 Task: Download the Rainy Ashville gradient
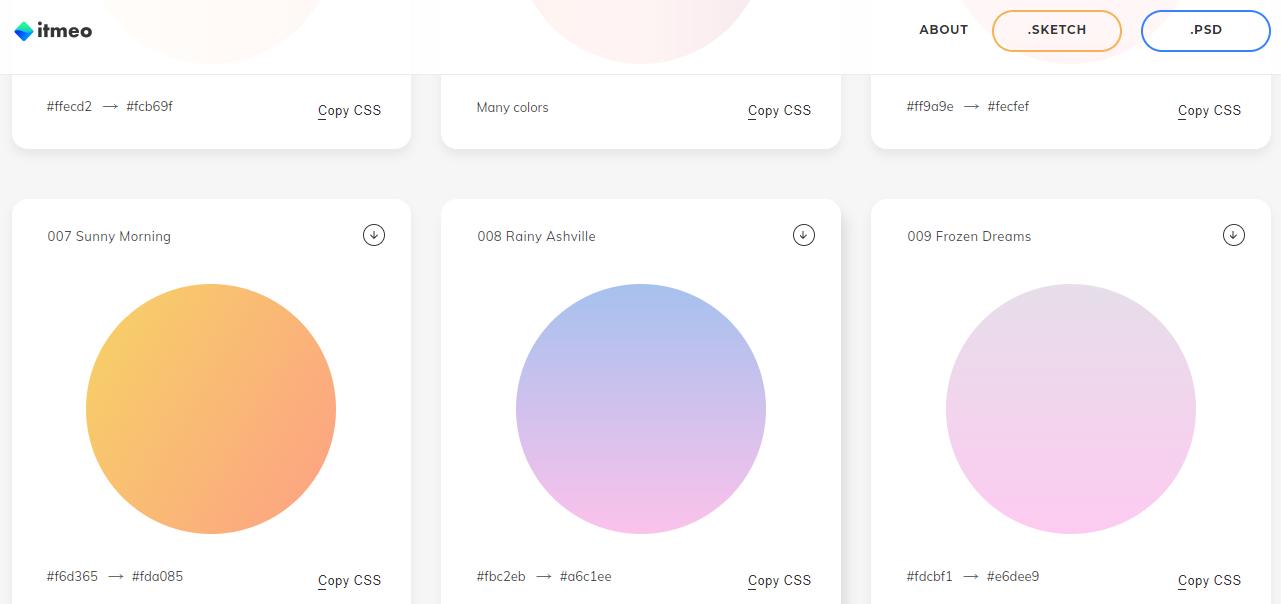tap(804, 235)
